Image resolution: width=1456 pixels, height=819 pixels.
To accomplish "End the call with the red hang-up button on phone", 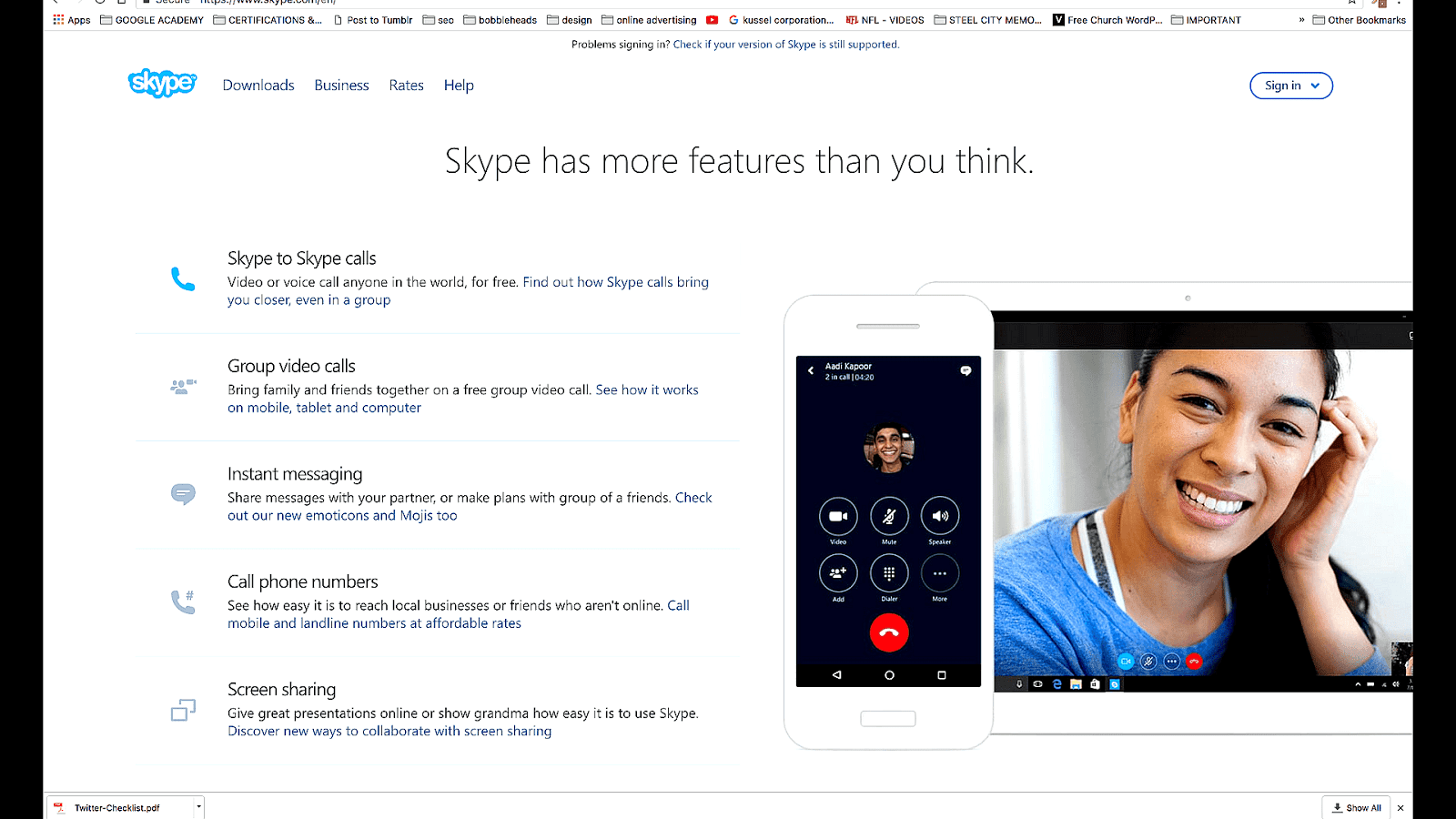I will pos(889,632).
